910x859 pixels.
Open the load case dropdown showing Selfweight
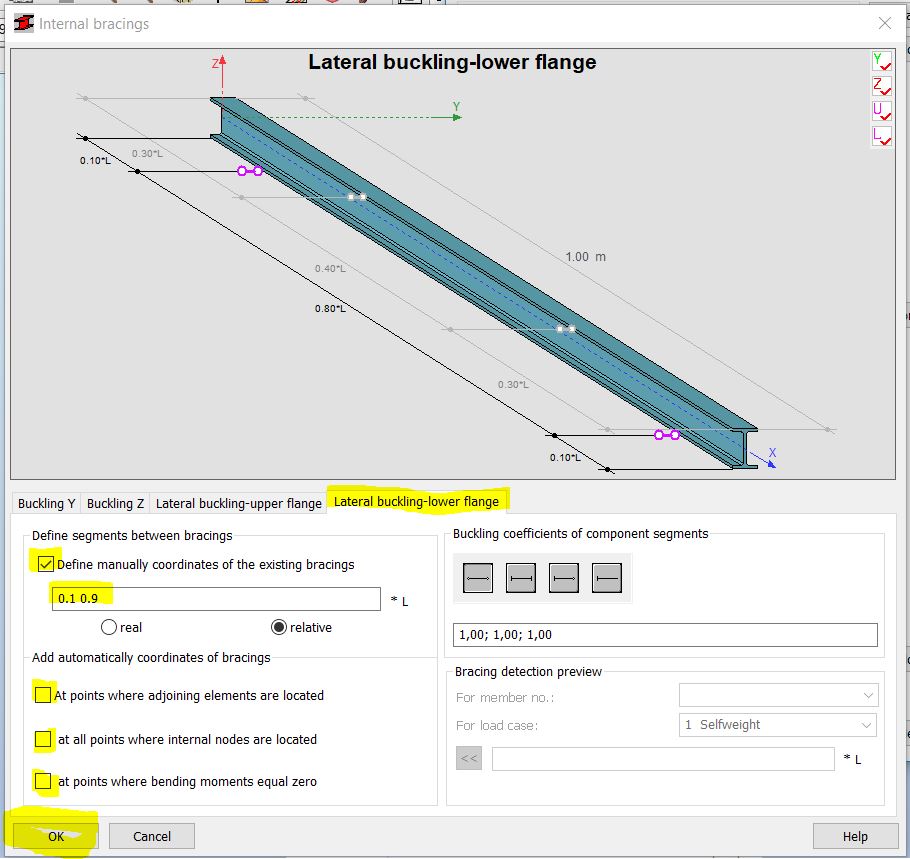pos(777,725)
